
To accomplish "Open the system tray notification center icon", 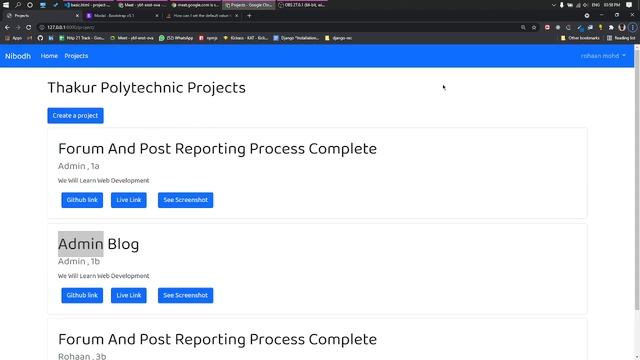I will pos(629,5).
